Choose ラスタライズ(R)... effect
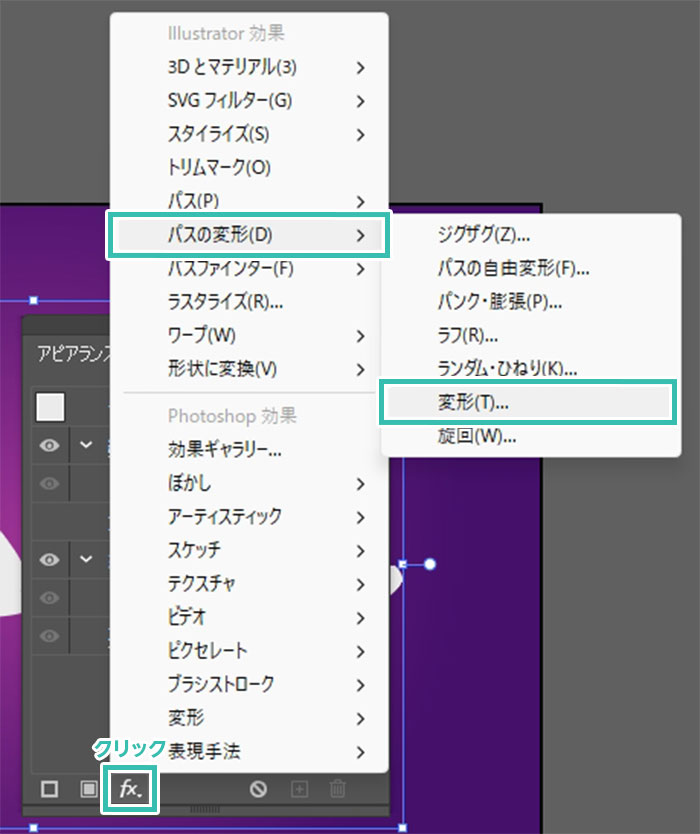Image resolution: width=700 pixels, height=834 pixels. pos(249,302)
